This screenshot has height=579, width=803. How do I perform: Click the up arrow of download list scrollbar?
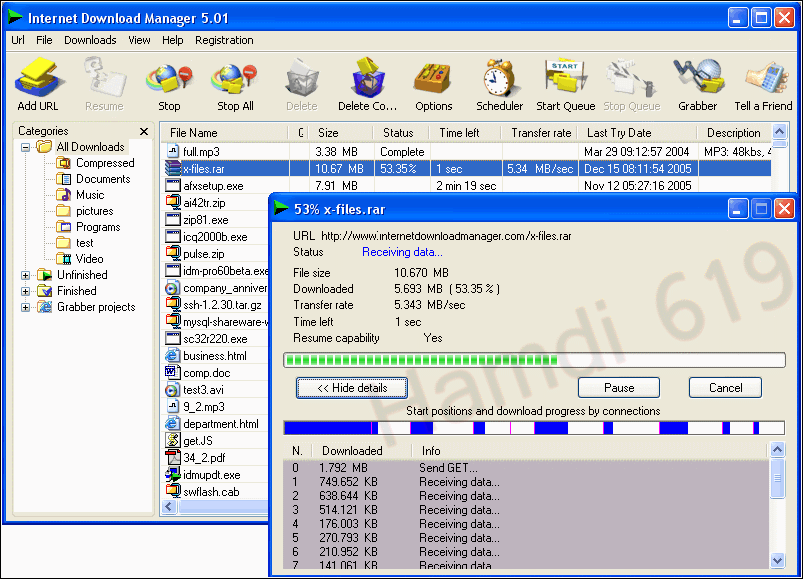(x=779, y=132)
